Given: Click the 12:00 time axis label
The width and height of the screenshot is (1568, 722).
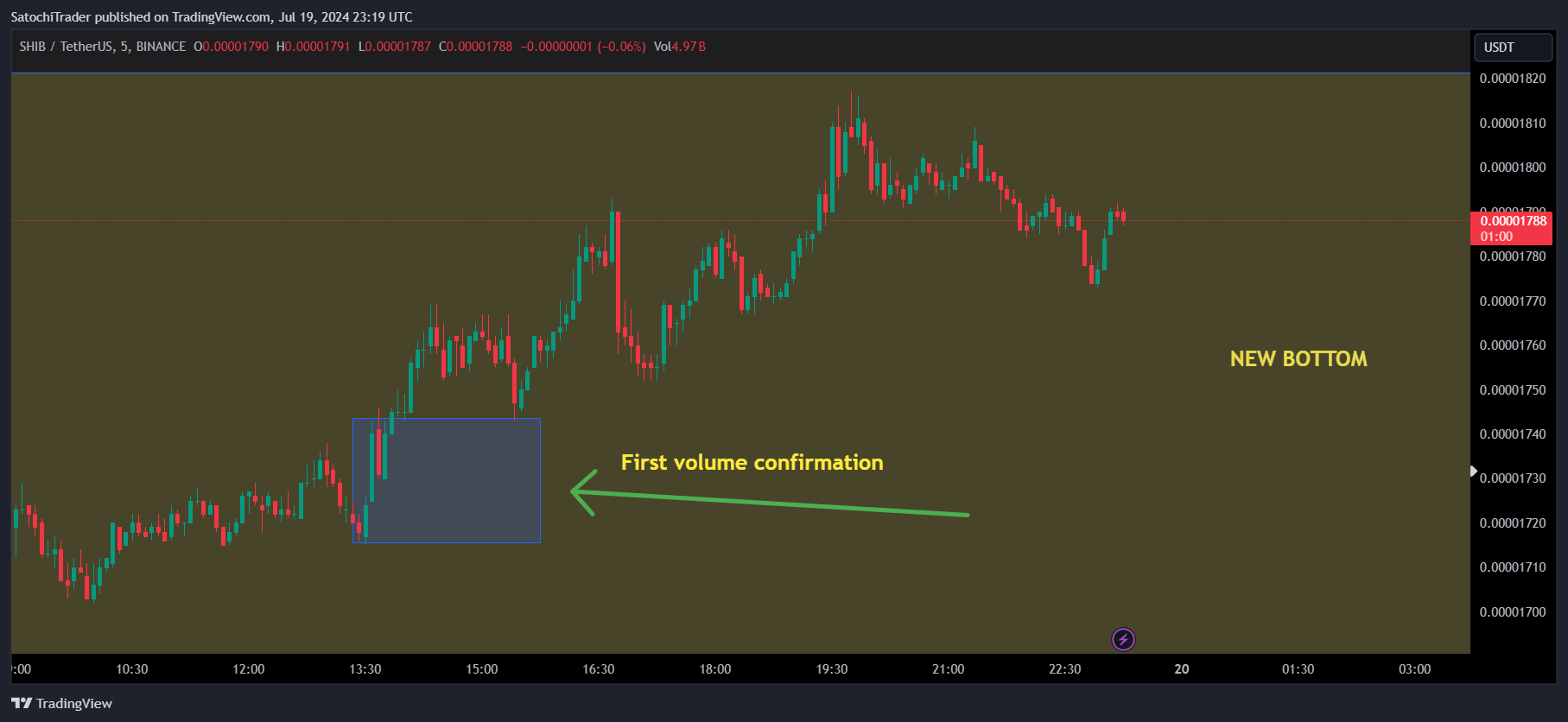Looking at the screenshot, I should coord(249,669).
